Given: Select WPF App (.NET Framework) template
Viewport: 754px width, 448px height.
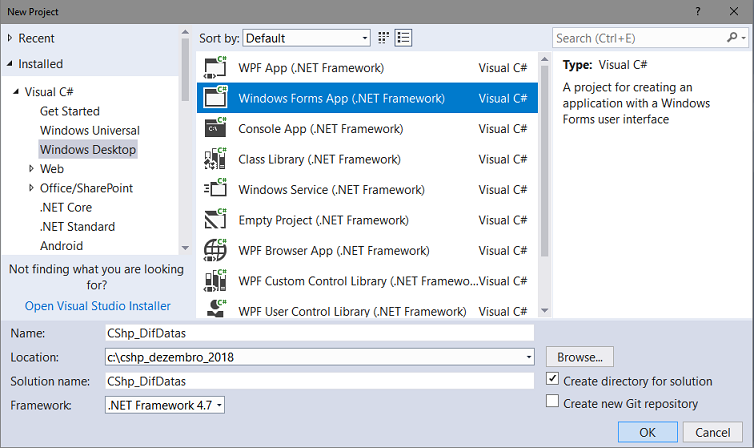Looking at the screenshot, I should coord(367,67).
